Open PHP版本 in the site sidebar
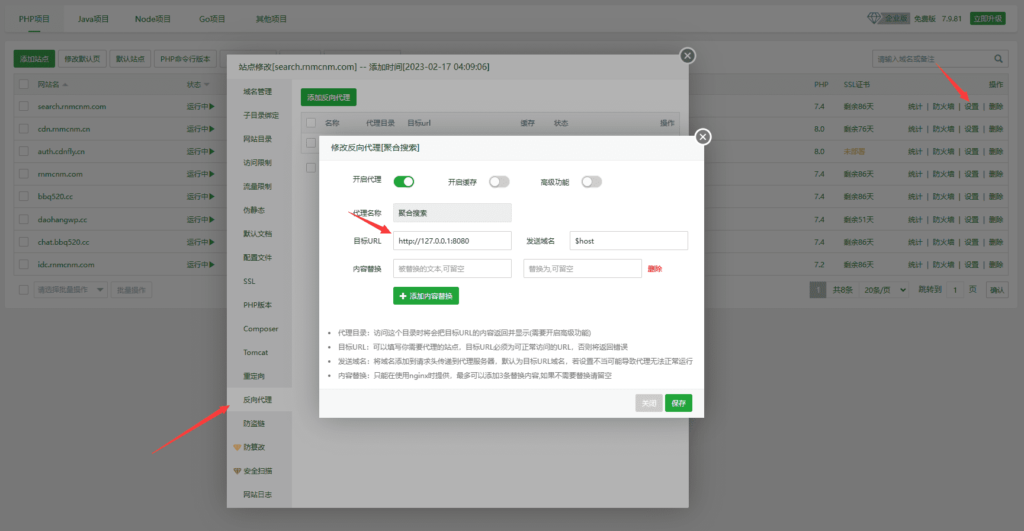1024x531 pixels. 257,305
